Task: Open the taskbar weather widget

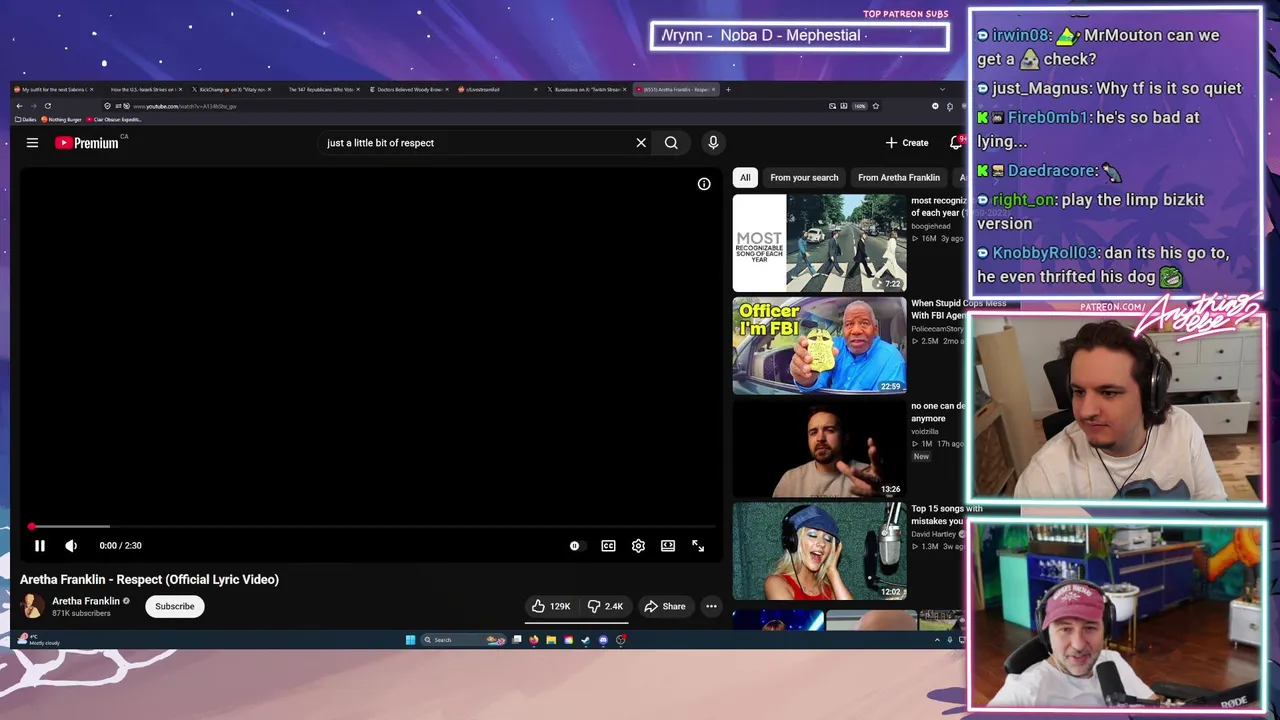Action: (40, 640)
